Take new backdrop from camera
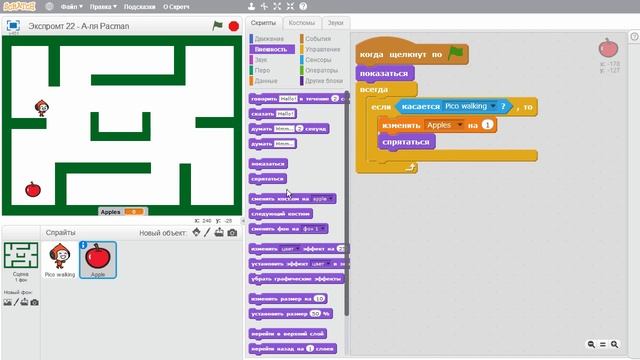The image size is (640, 360). [x=35, y=302]
